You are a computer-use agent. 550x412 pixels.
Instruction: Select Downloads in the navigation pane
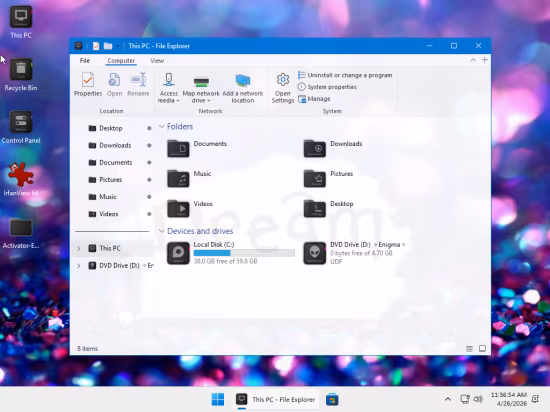tap(110, 146)
